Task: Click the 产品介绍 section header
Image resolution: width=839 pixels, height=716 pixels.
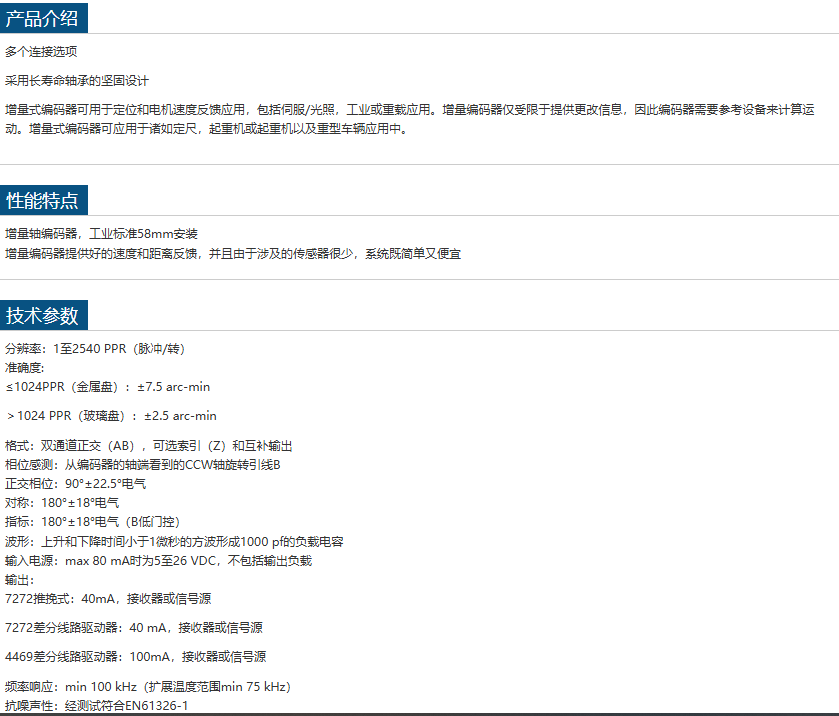Action: 44,17
